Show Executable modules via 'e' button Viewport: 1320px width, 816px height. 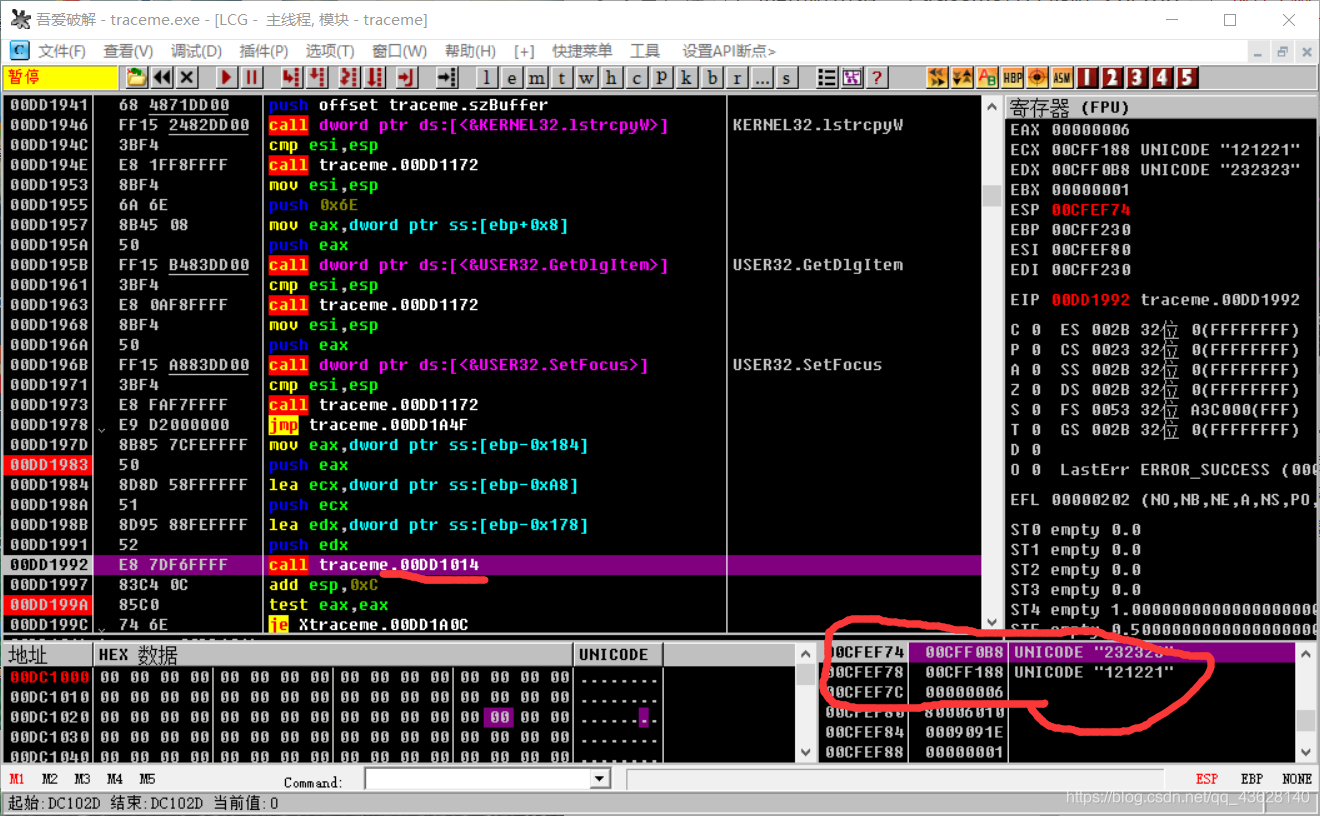(x=512, y=78)
